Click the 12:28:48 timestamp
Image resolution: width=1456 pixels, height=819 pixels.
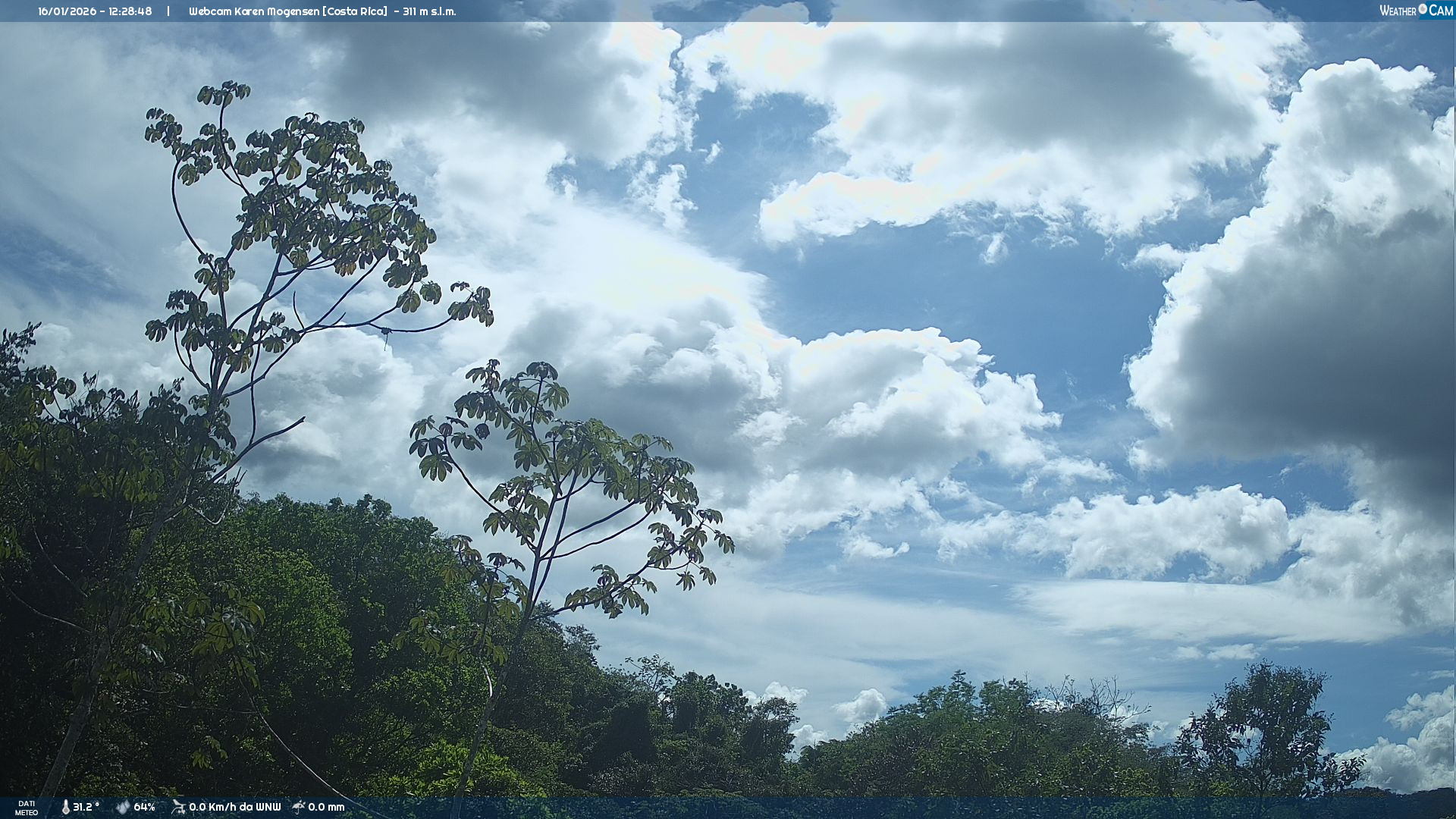click(130, 11)
